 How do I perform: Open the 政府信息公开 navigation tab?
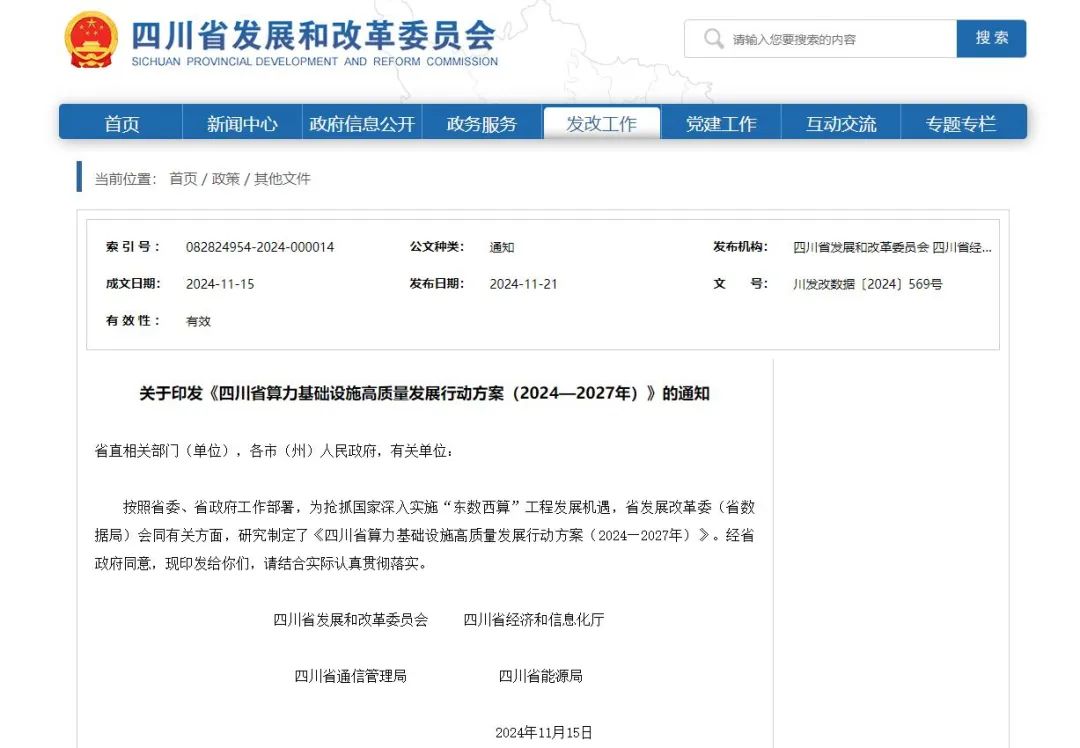tap(362, 123)
